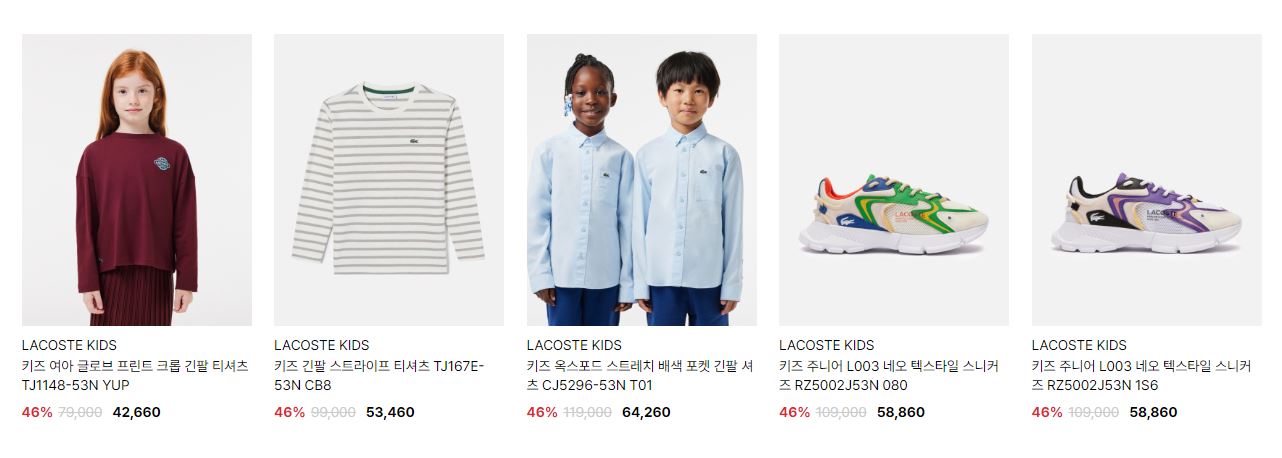
Task: Click the 53,460 sale price
Action: [x=390, y=412]
